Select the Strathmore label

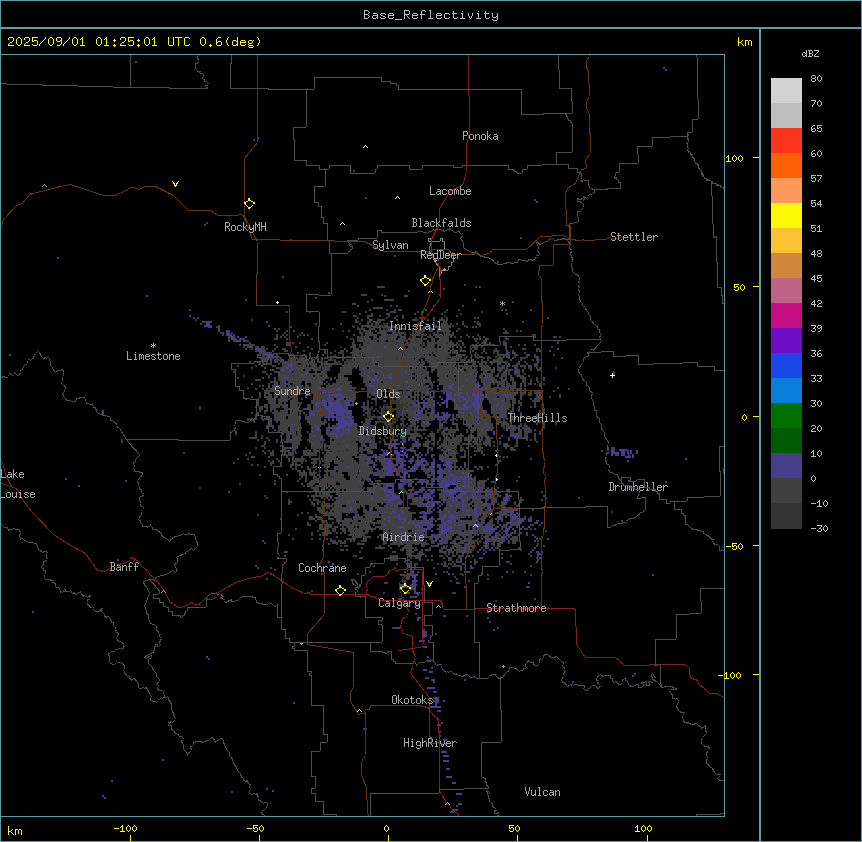tap(516, 608)
